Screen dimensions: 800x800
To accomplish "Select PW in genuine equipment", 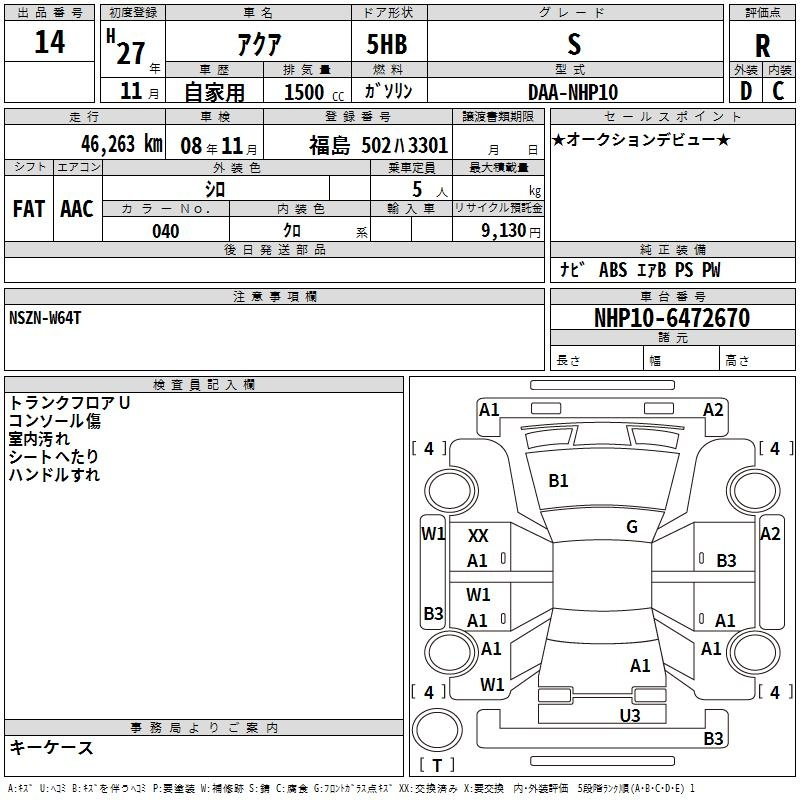I will coord(711,270).
